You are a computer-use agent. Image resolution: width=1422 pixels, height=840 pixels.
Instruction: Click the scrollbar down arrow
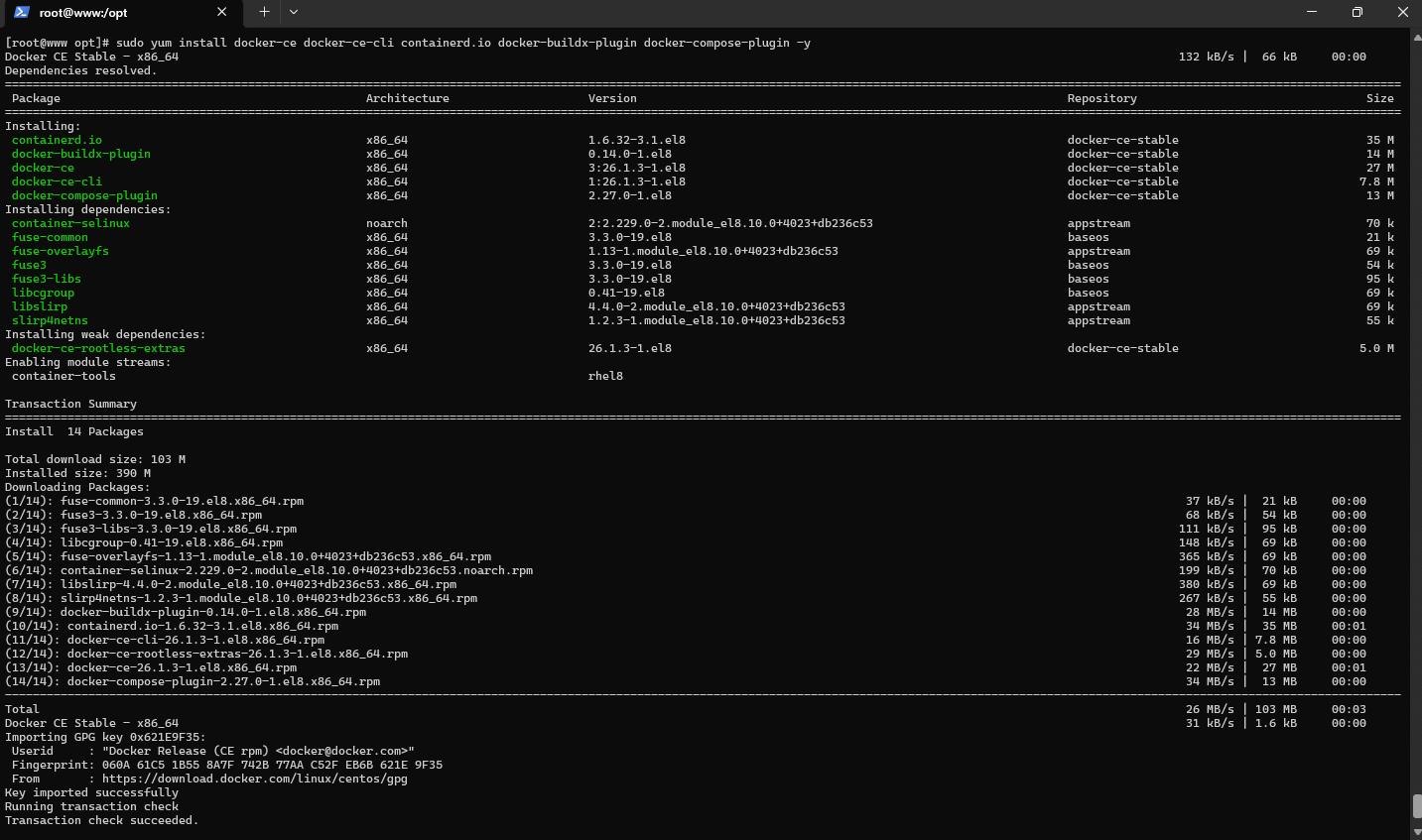pos(1416,832)
